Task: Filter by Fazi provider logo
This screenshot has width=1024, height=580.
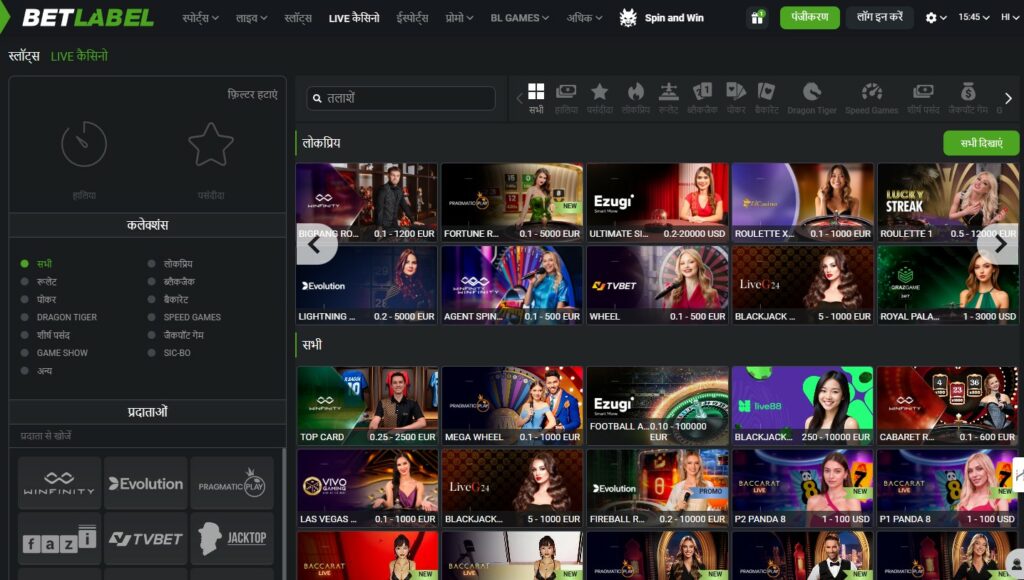Action: click(59, 539)
